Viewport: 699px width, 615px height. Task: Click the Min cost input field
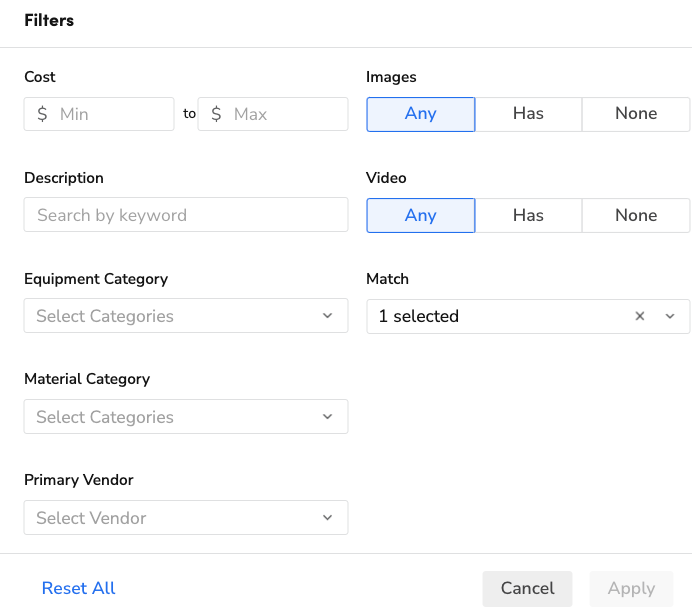pos(110,114)
